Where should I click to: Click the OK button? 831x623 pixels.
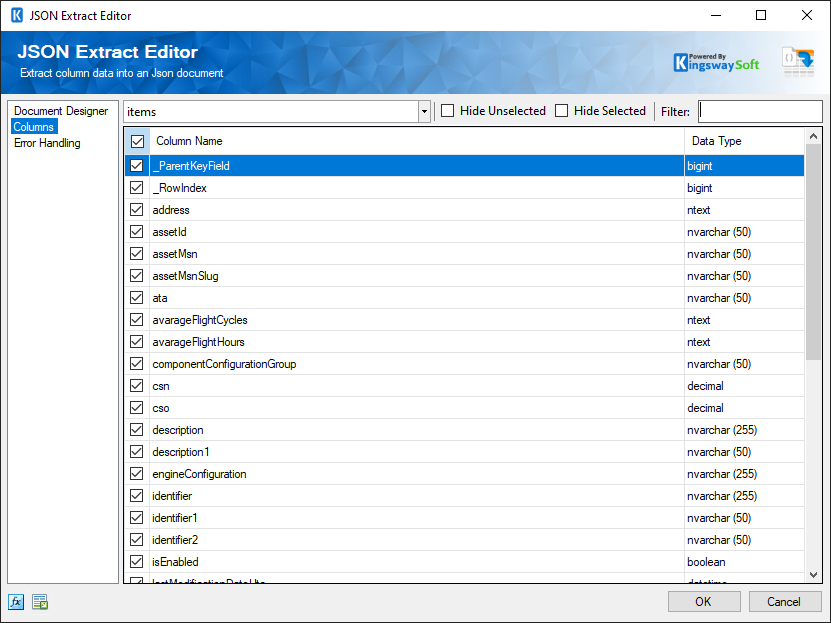704,601
